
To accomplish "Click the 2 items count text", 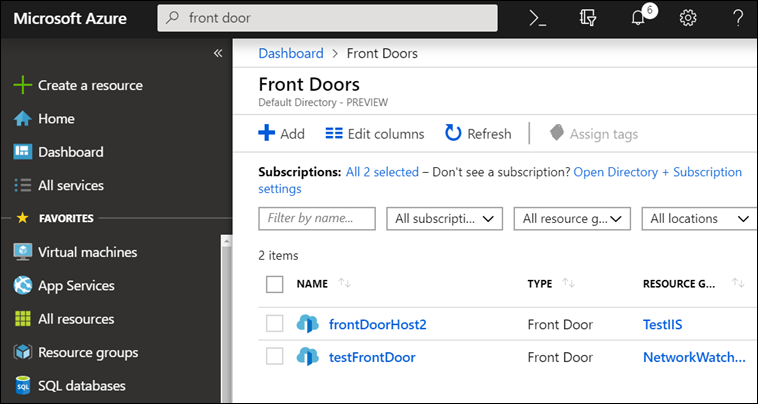I will coord(278,256).
